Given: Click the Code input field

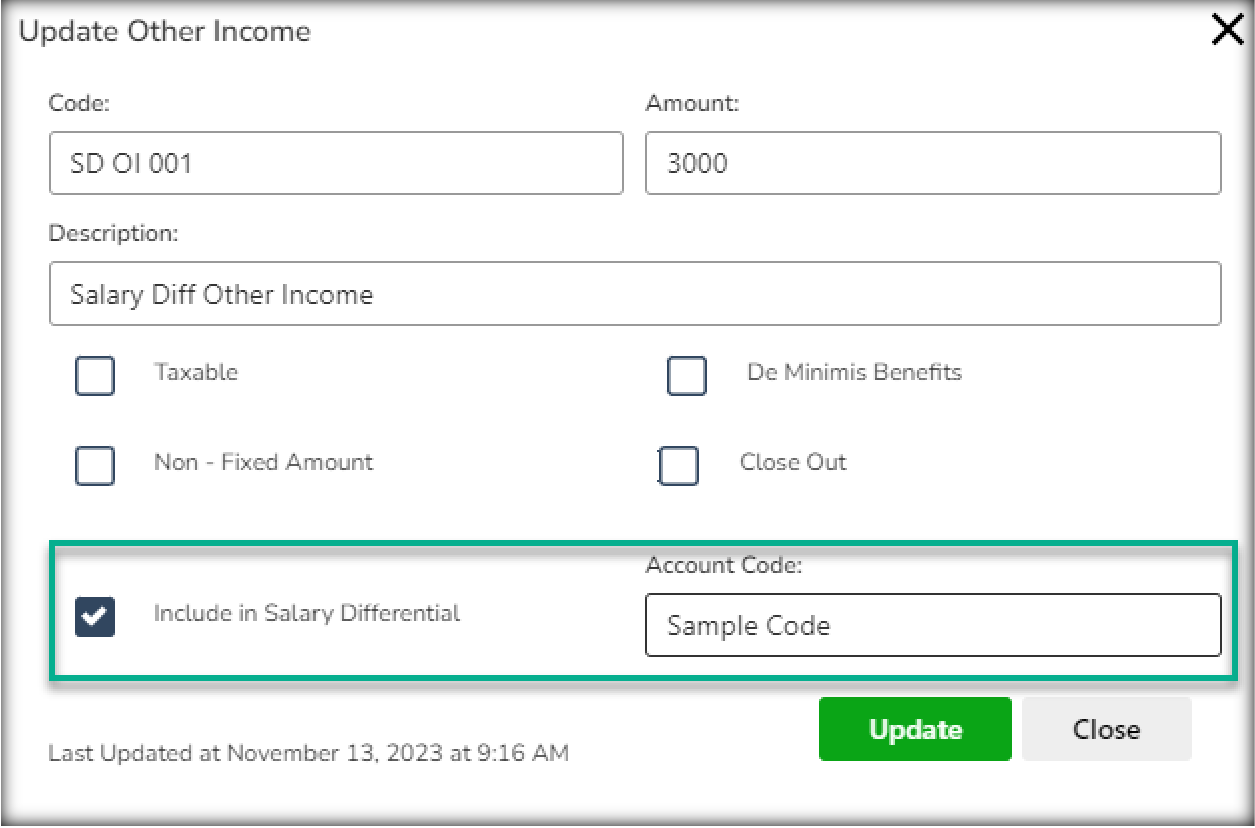Looking at the screenshot, I should click(336, 163).
